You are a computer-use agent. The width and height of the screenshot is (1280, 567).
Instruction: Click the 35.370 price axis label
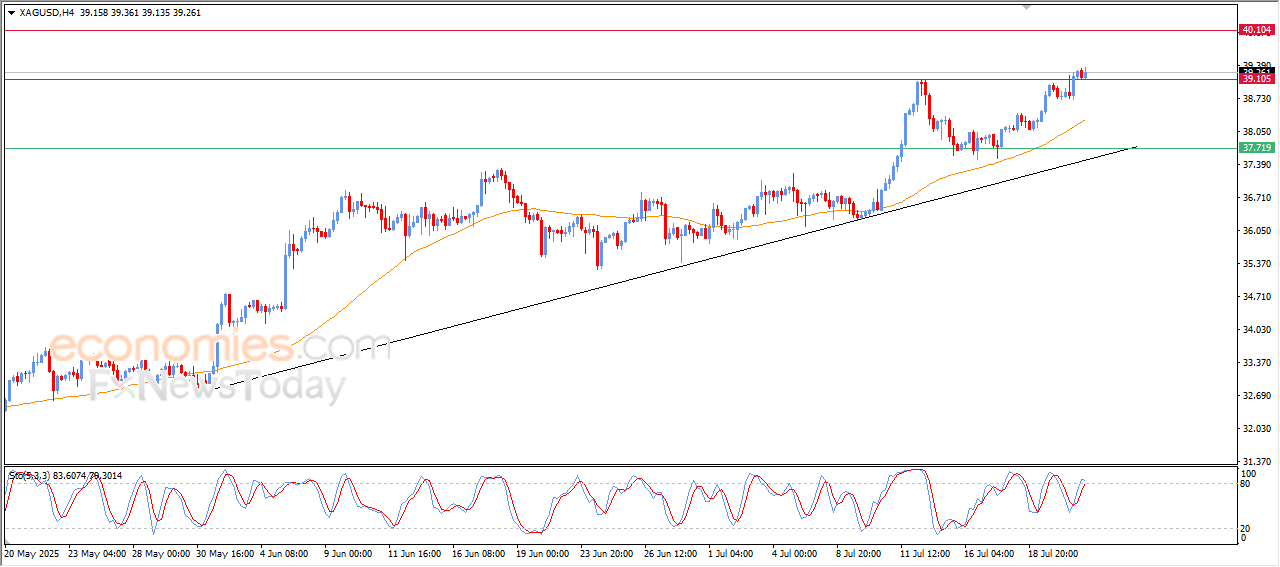pyautogui.click(x=1255, y=263)
